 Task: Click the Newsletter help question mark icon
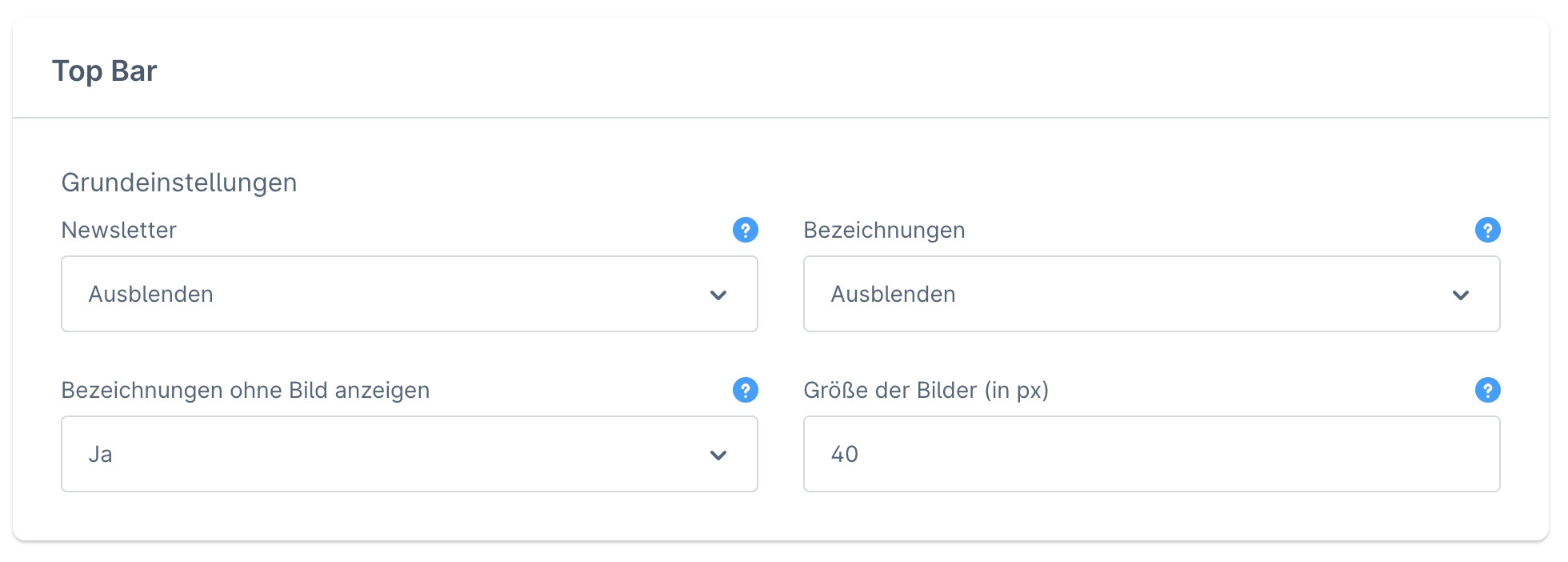pos(745,231)
